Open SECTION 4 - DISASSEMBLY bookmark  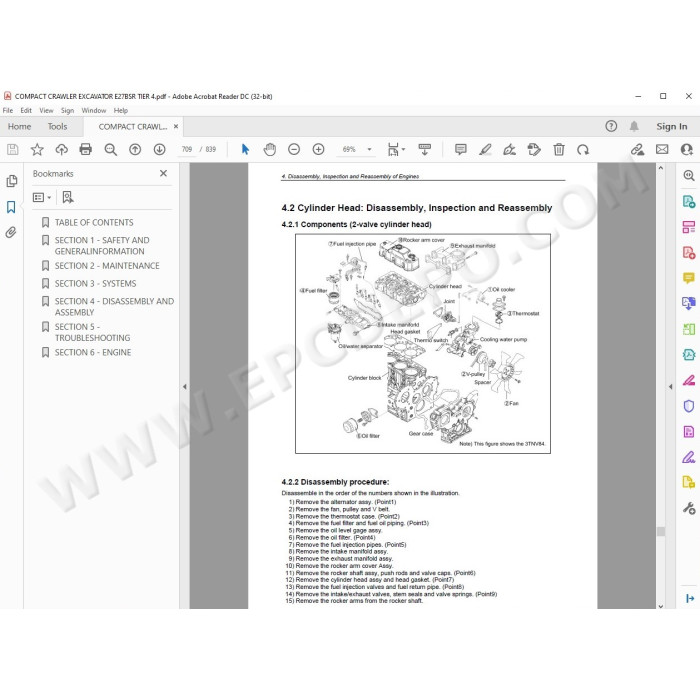click(x=114, y=307)
